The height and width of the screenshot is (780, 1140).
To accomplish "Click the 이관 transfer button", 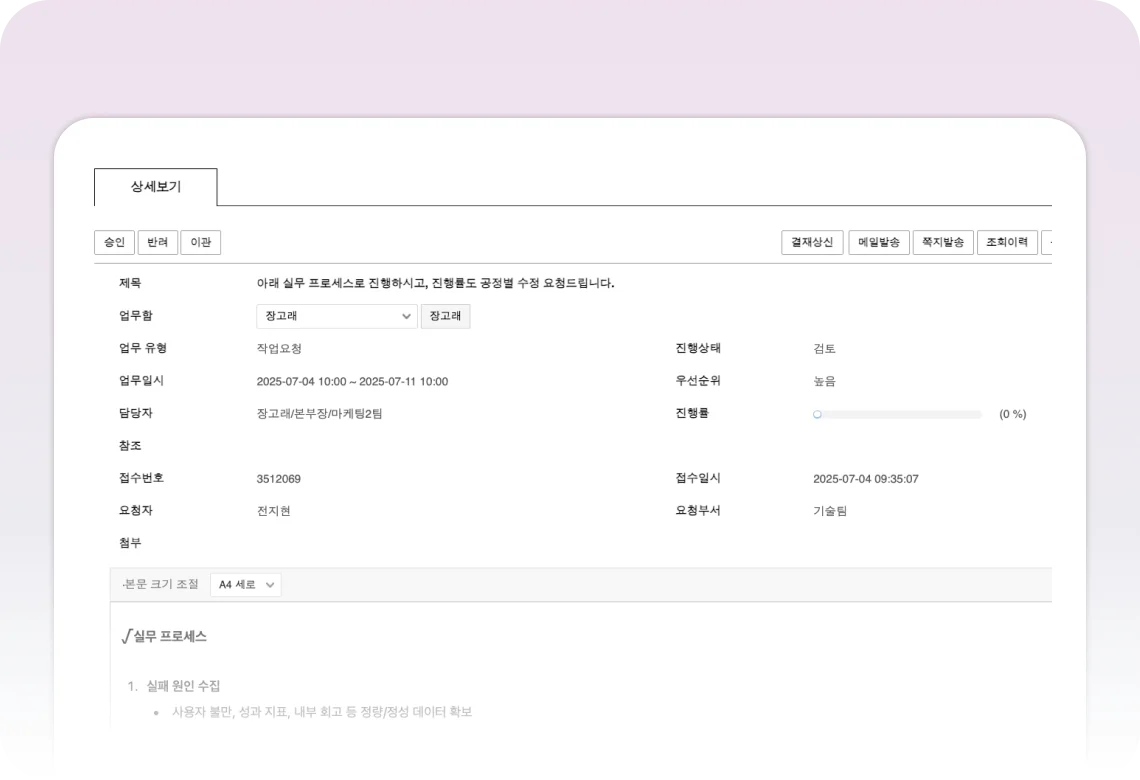I will coord(201,243).
